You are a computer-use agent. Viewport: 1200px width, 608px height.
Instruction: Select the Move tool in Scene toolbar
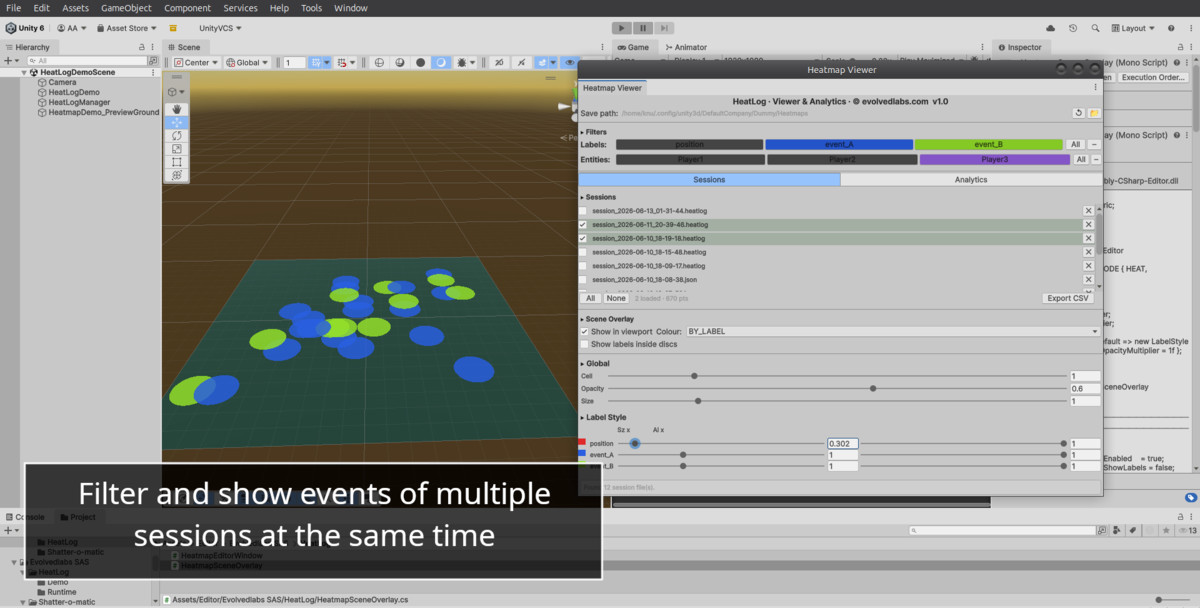pos(177,122)
